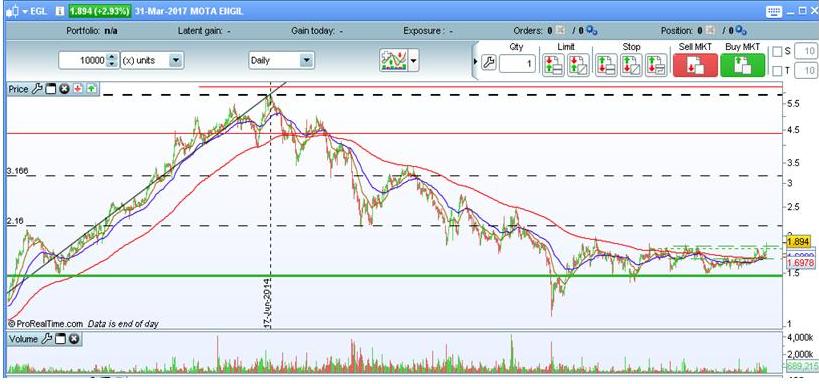
Task: Click the second Stop order icon
Action: point(631,65)
